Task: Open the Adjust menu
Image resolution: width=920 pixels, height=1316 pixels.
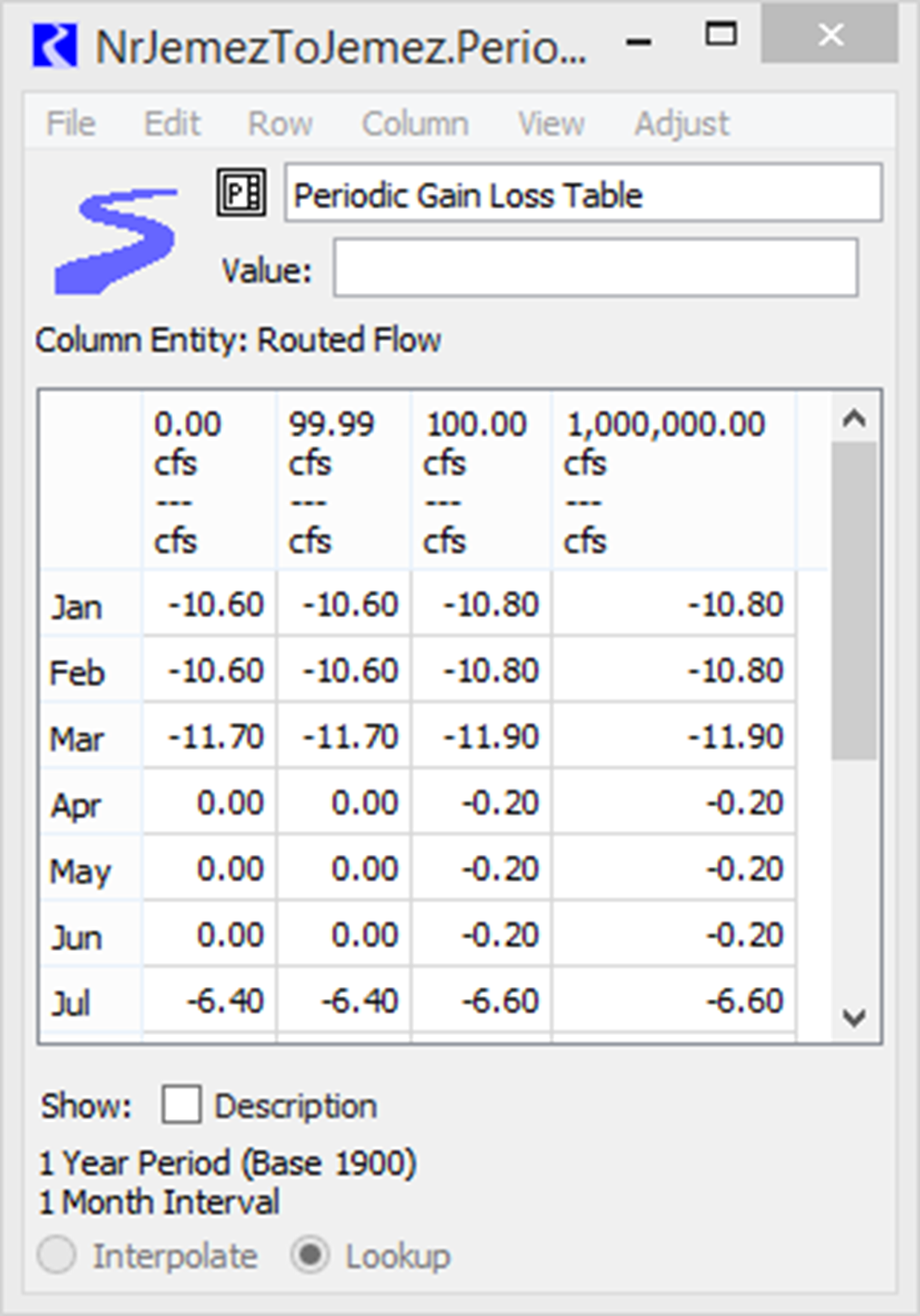Action: tap(681, 124)
